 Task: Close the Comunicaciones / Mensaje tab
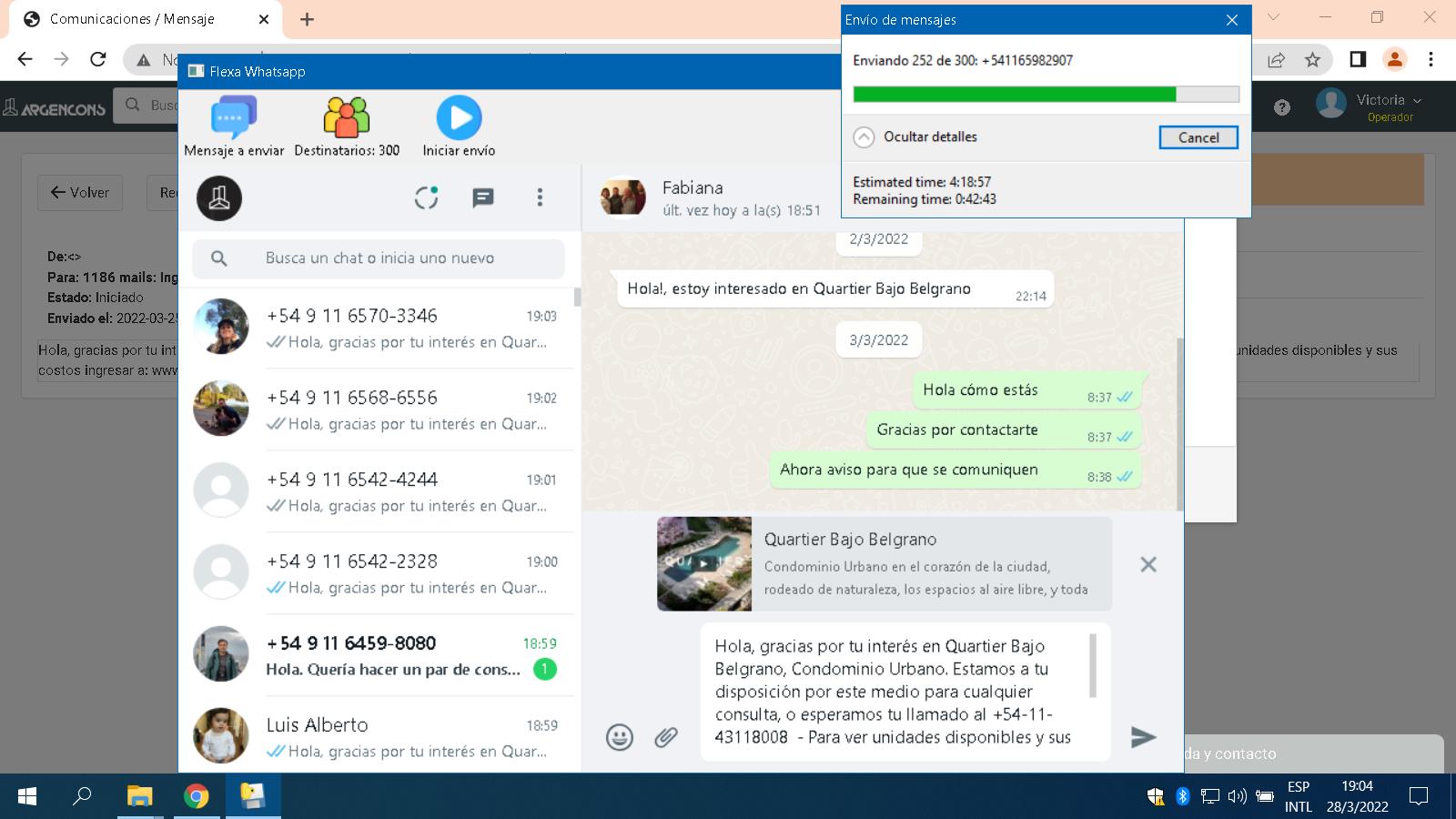[x=264, y=19]
